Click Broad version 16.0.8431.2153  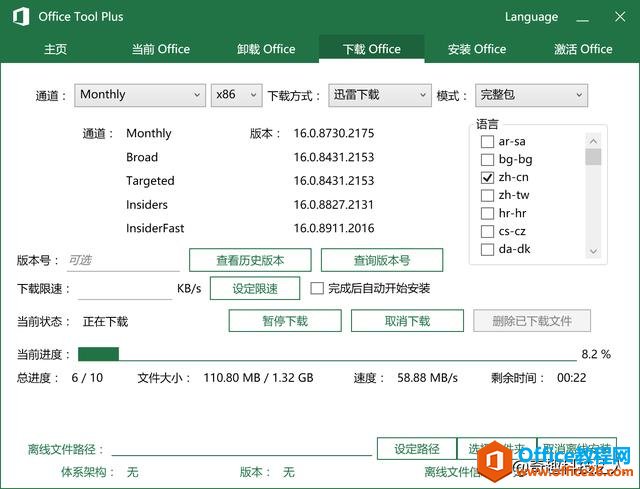pos(334,157)
